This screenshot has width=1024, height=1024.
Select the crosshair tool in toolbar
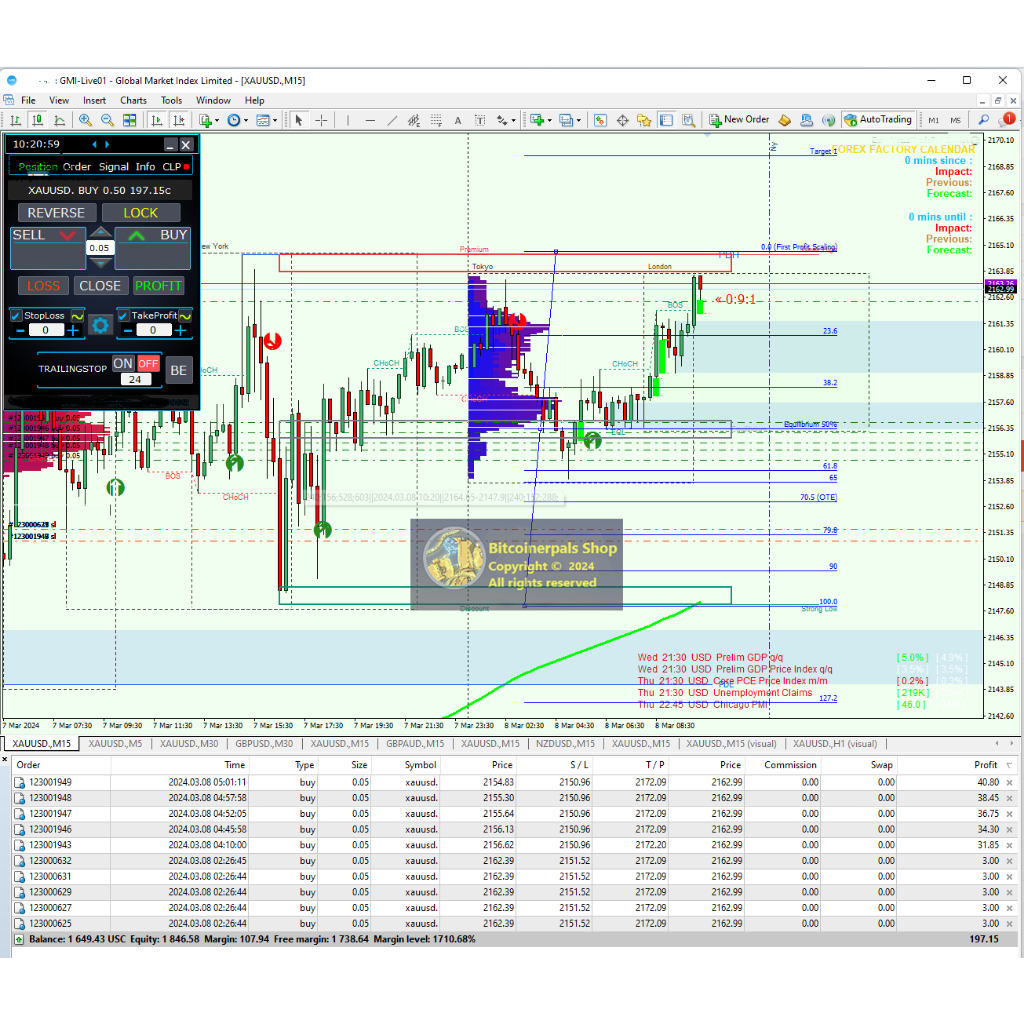point(321,120)
